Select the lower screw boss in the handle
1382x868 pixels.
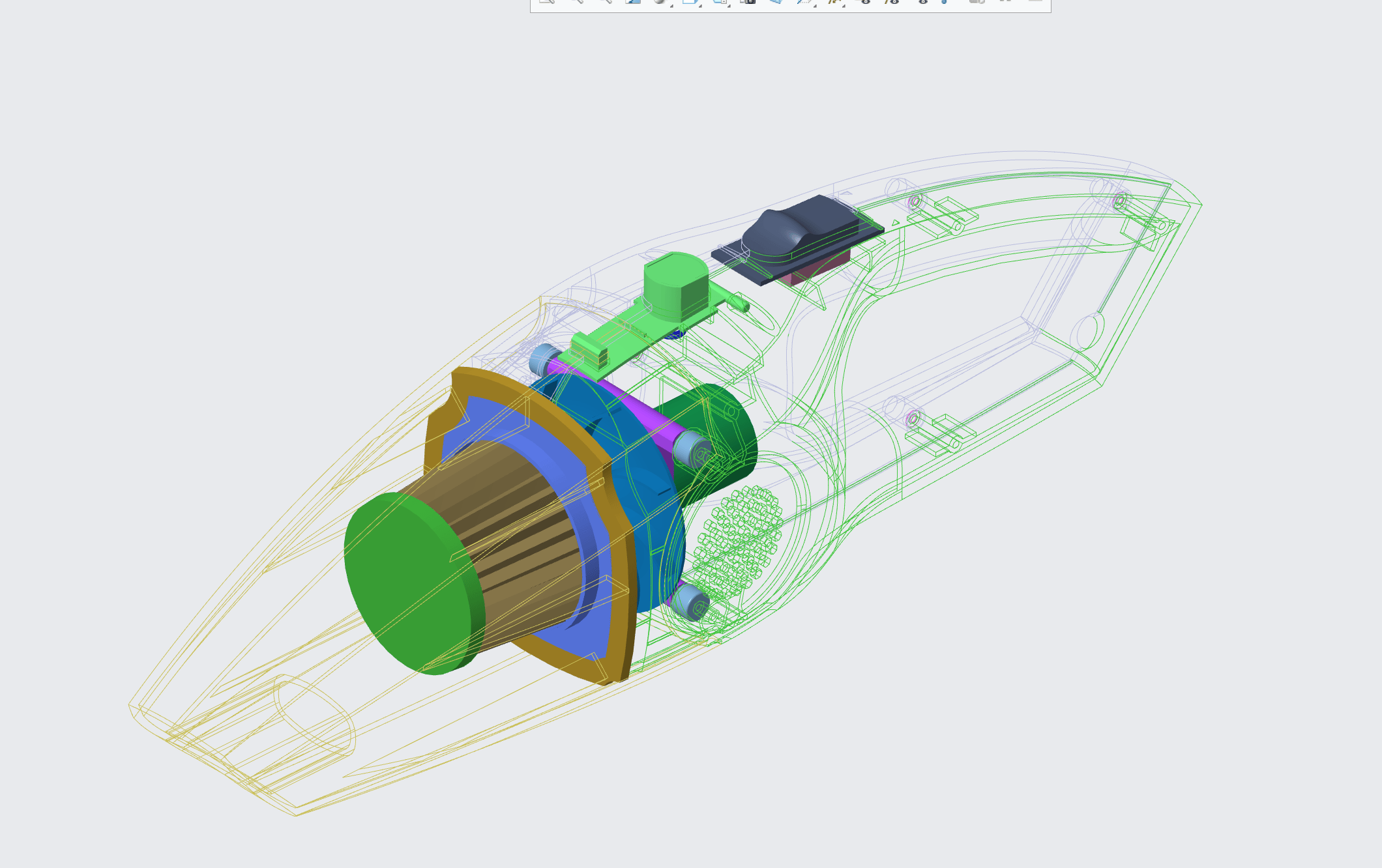(913, 419)
